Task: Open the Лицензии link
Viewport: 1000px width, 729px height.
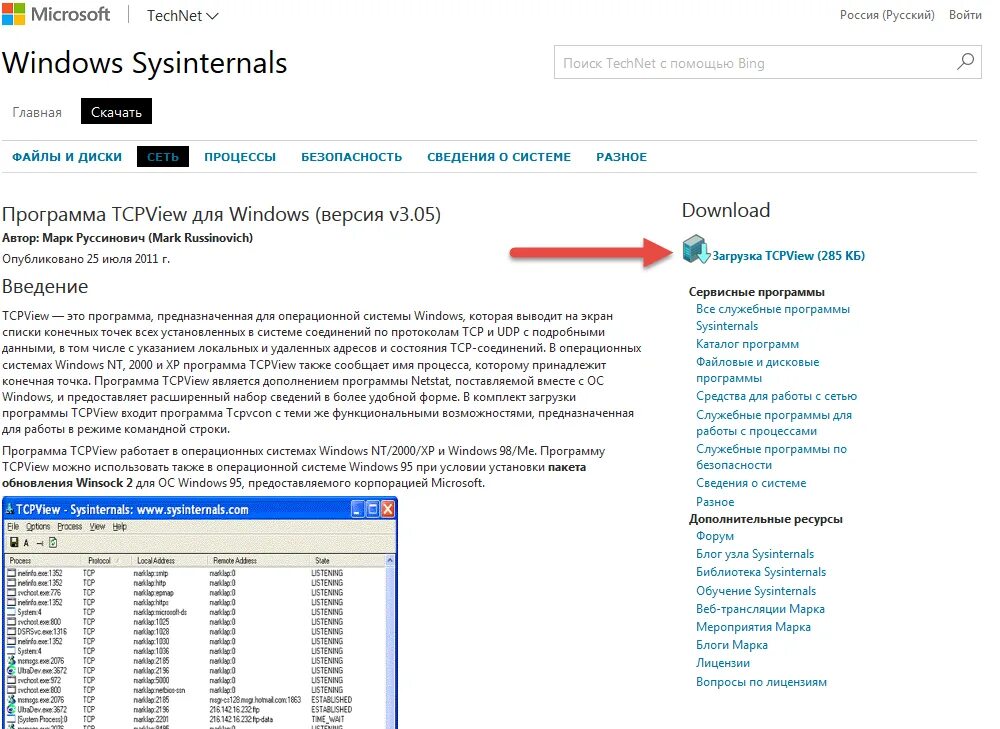Action: [723, 663]
